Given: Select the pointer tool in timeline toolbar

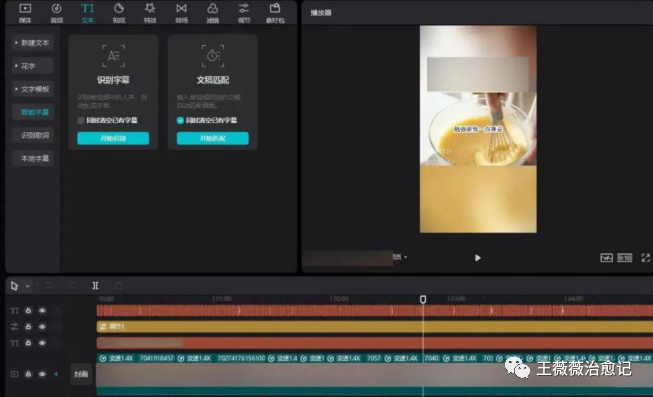Looking at the screenshot, I should 14,286.
